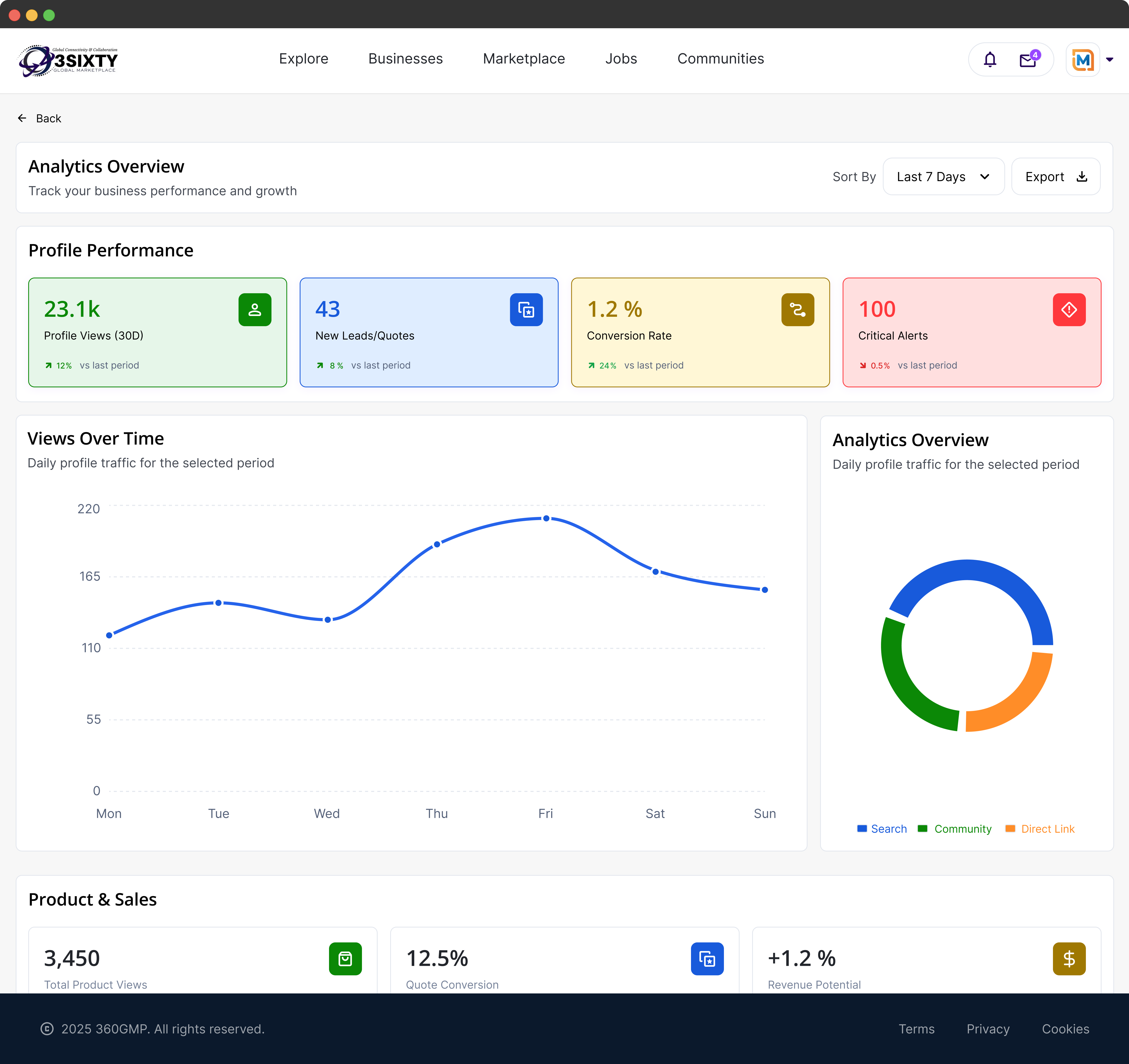The width and height of the screenshot is (1129, 1064).
Task: Go to Jobs
Action: (x=621, y=59)
